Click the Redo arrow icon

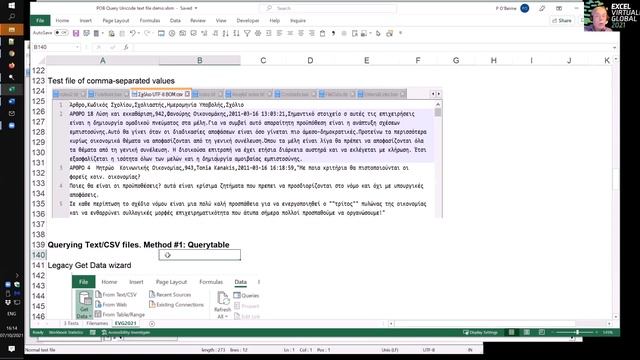[147, 33]
